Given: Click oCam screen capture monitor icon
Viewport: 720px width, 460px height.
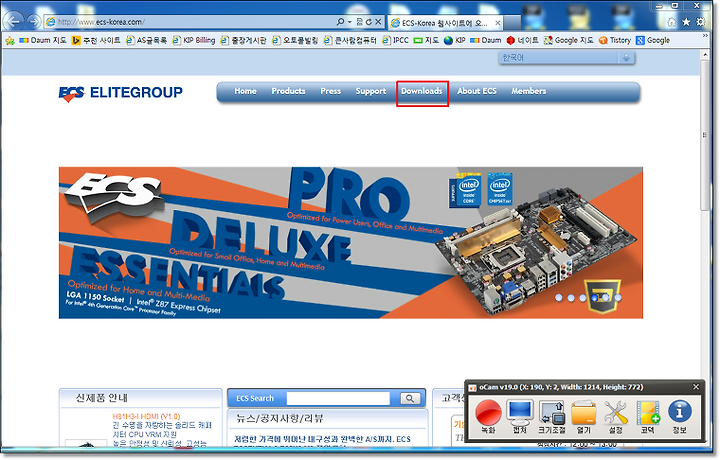Looking at the screenshot, I should 520,416.
